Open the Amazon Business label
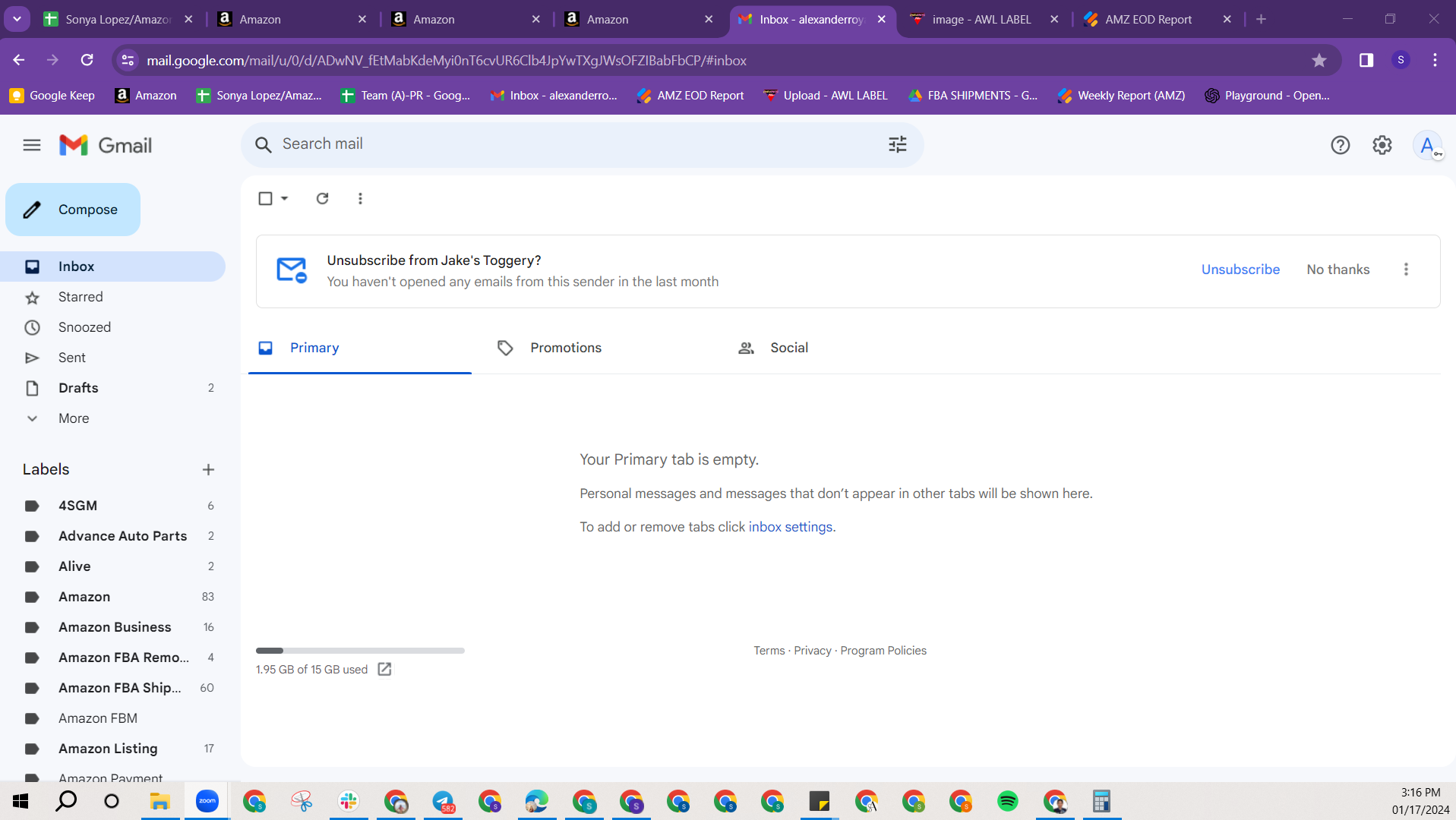 pos(112,627)
